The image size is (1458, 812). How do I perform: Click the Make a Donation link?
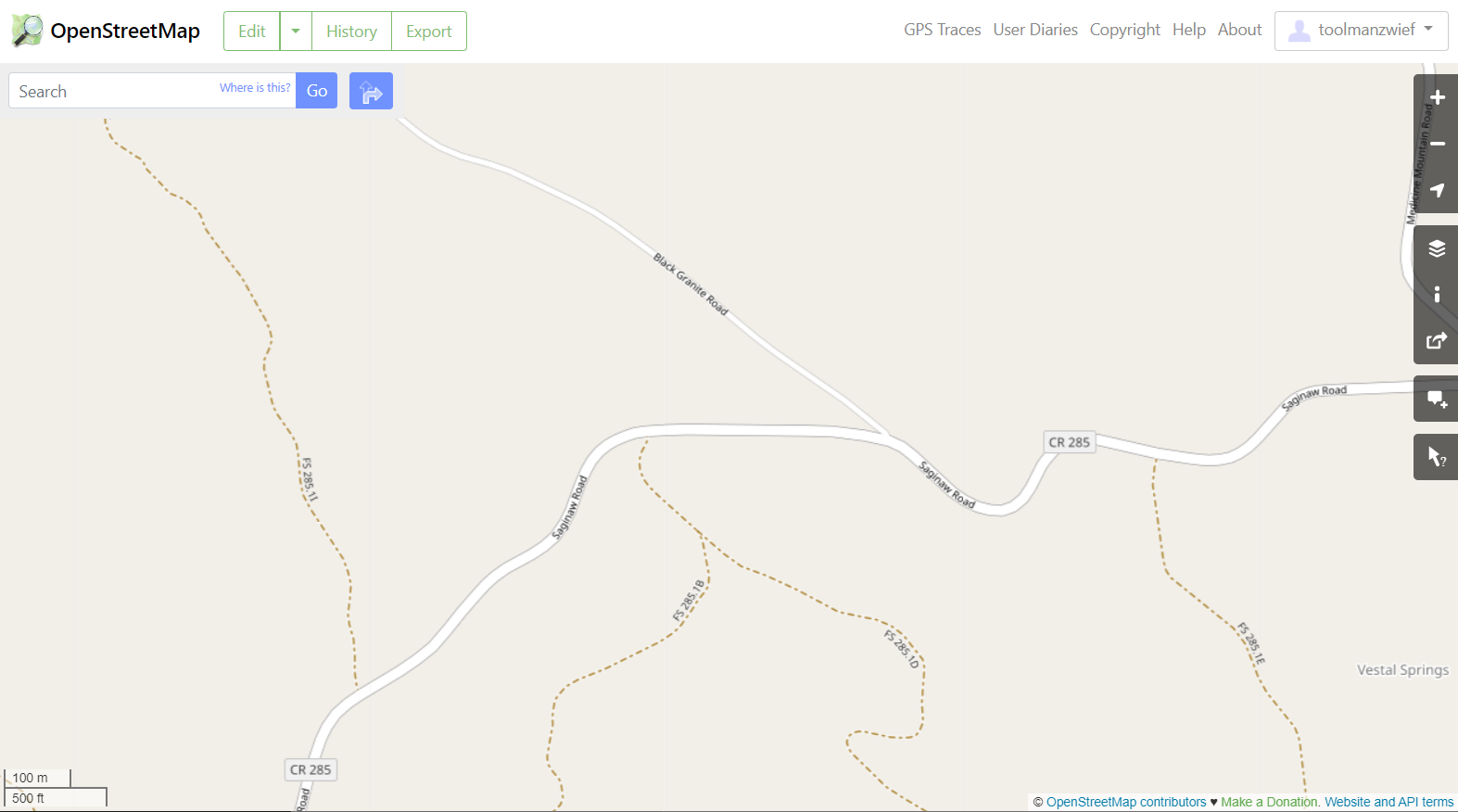[x=1269, y=802]
